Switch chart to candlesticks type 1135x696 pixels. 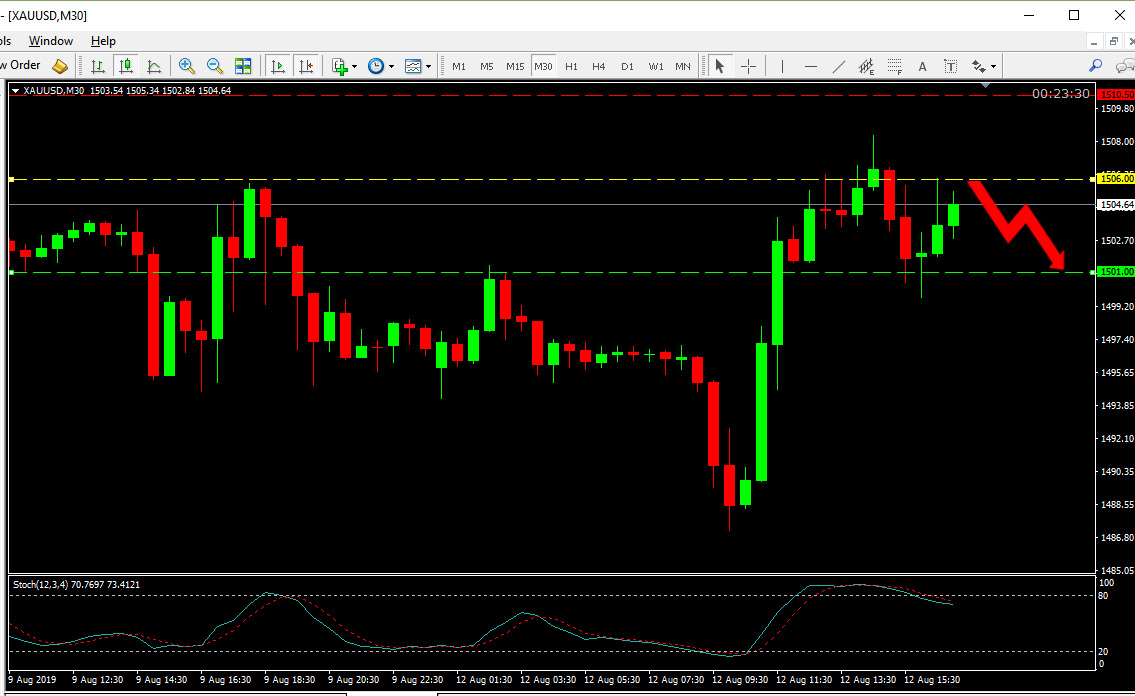coord(126,66)
